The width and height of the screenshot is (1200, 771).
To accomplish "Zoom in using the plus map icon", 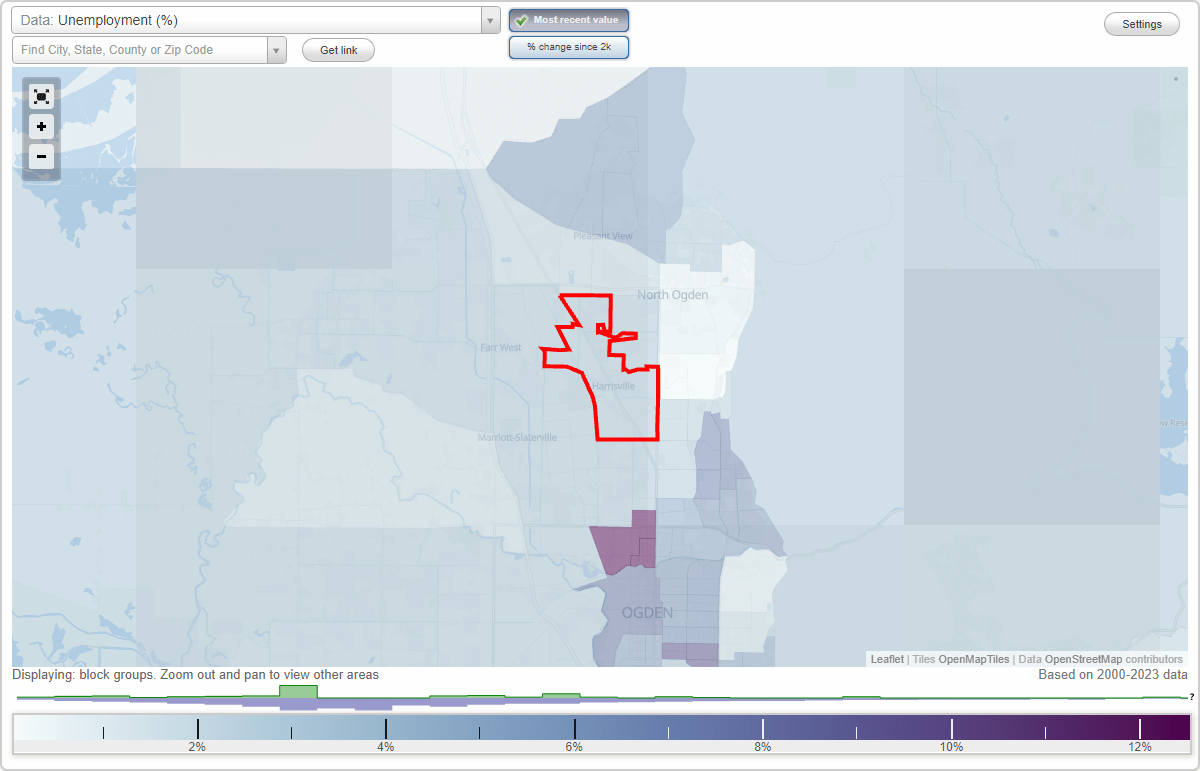I will coord(41,127).
